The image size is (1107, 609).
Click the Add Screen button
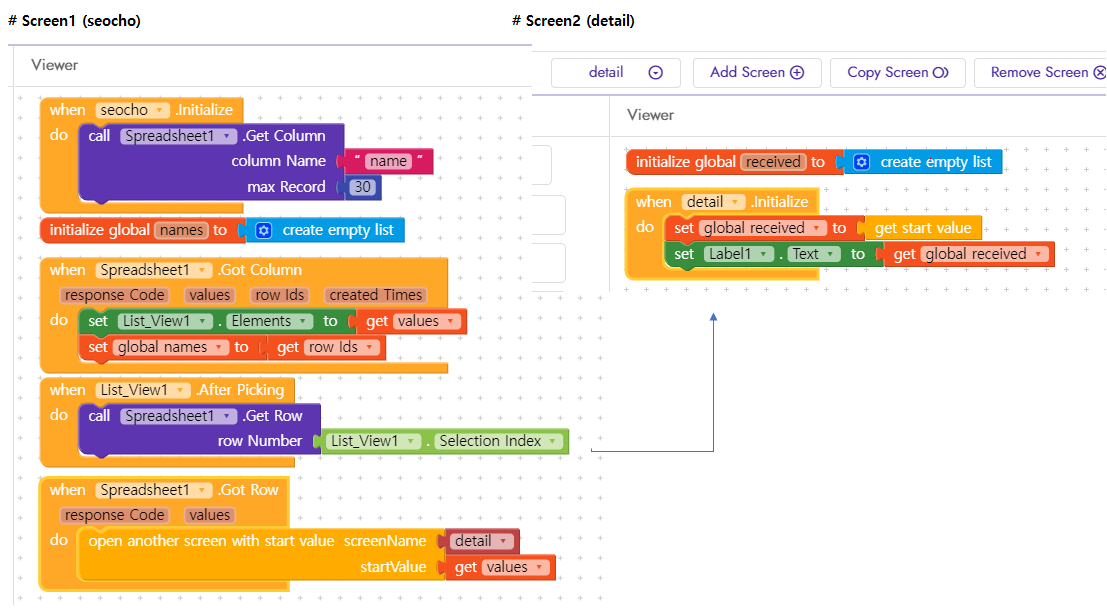click(757, 73)
